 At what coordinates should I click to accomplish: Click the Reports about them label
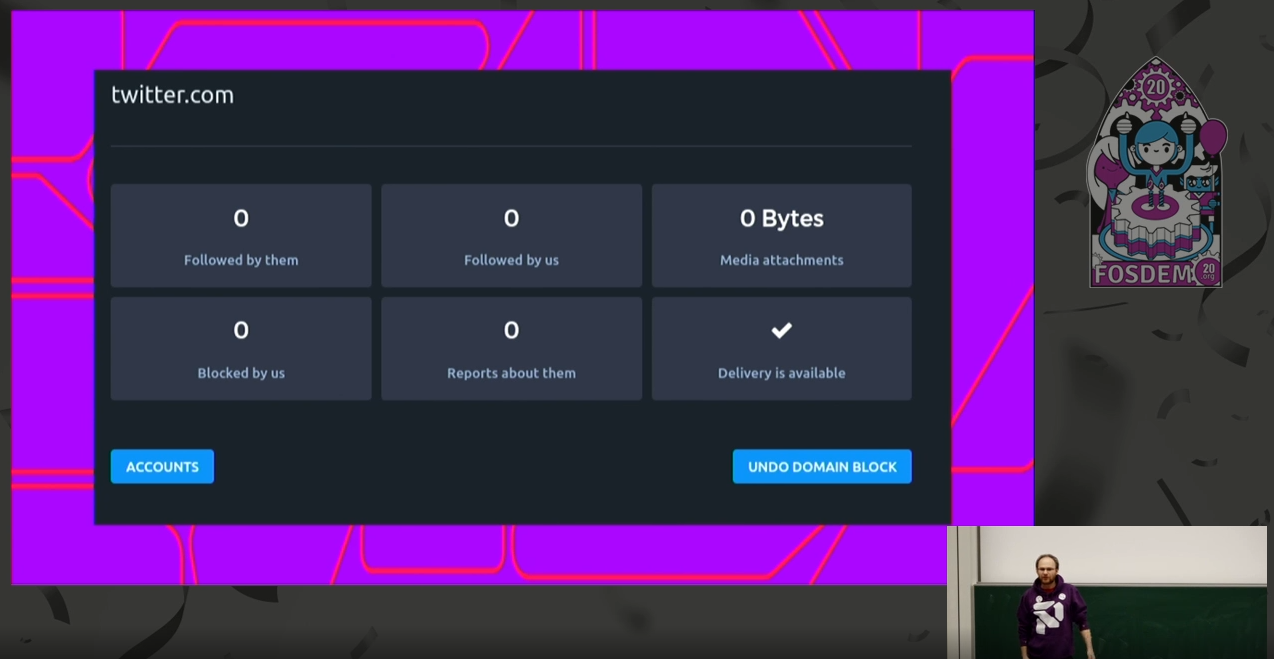click(x=511, y=373)
